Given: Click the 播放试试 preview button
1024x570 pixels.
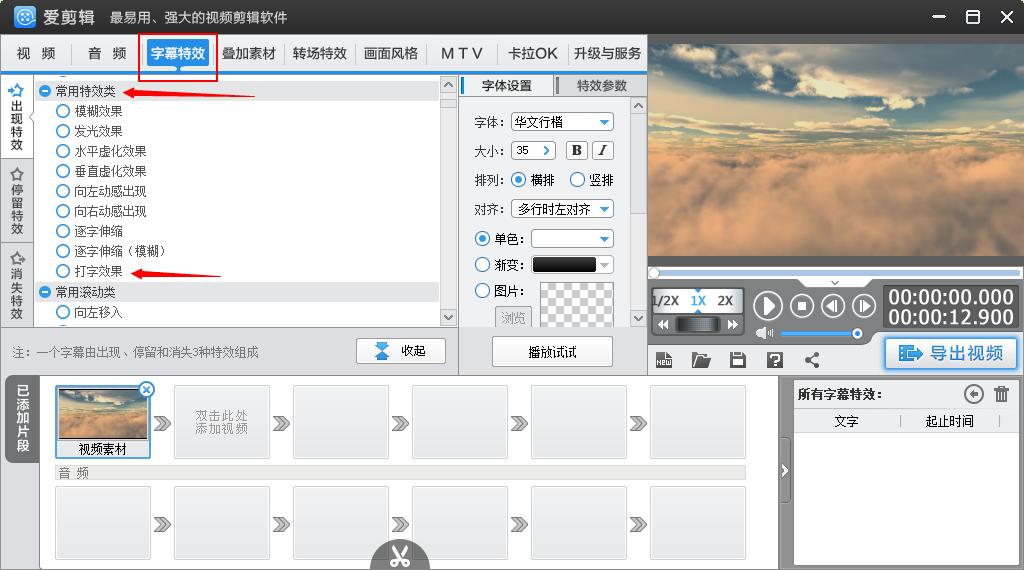Looking at the screenshot, I should point(552,352).
